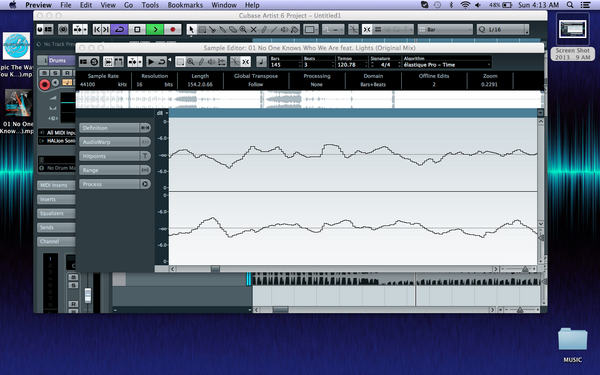Image resolution: width=600 pixels, height=375 pixels.
Task: Open the dB scale dropdown above the waveform
Action: coord(162,113)
